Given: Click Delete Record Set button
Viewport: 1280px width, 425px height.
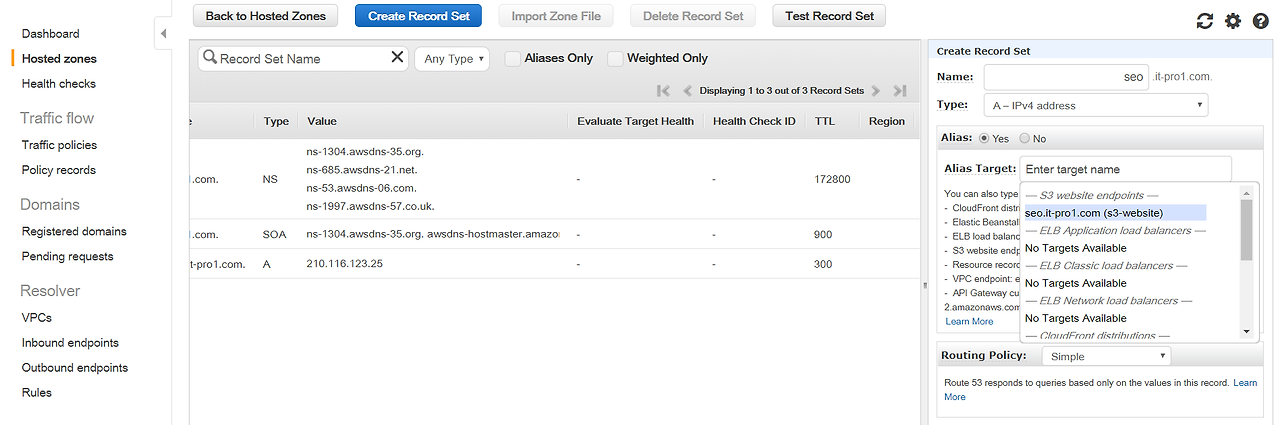Looking at the screenshot, I should tap(693, 16).
